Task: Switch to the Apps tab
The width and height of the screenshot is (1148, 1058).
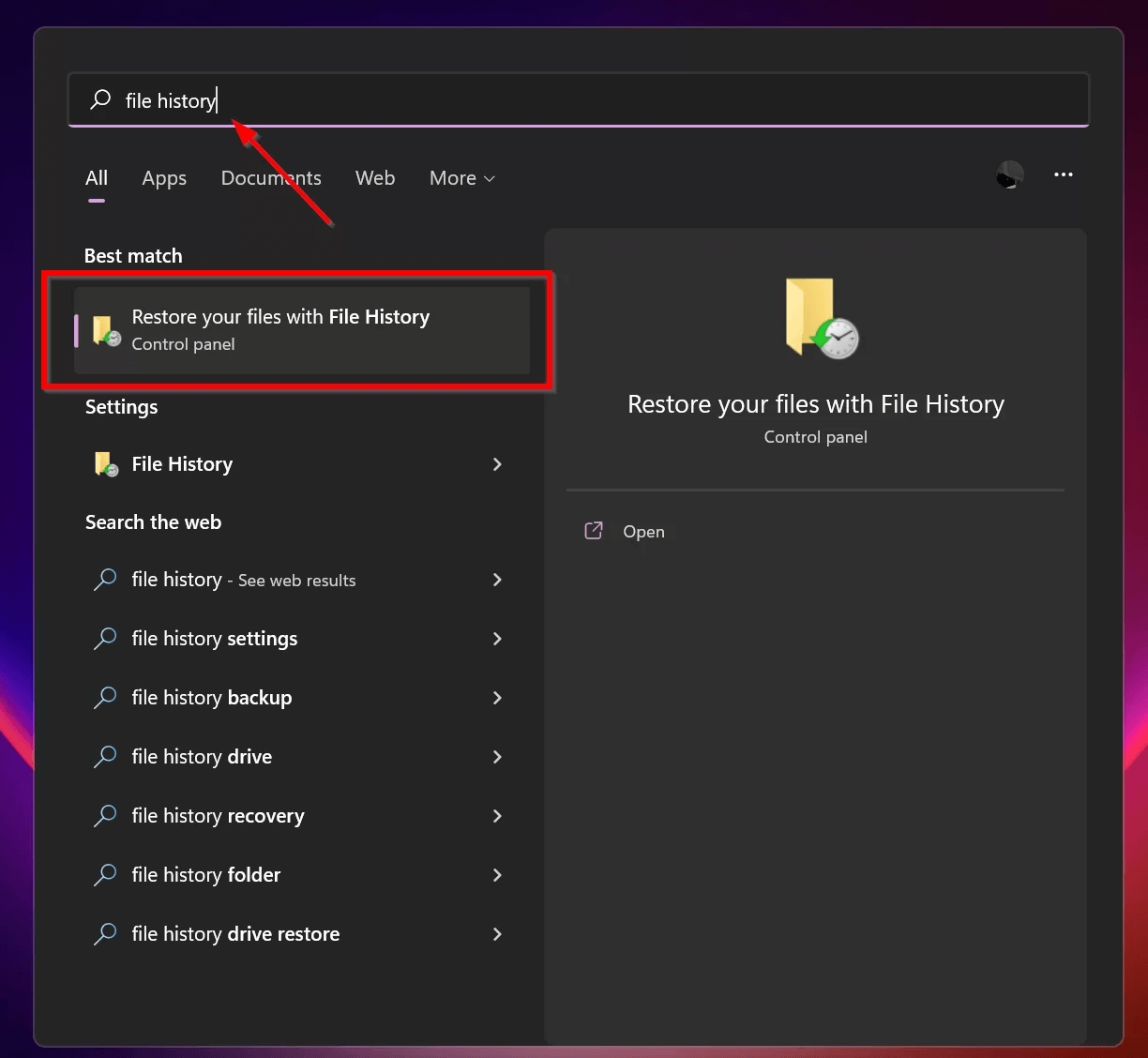Action: coord(164,177)
